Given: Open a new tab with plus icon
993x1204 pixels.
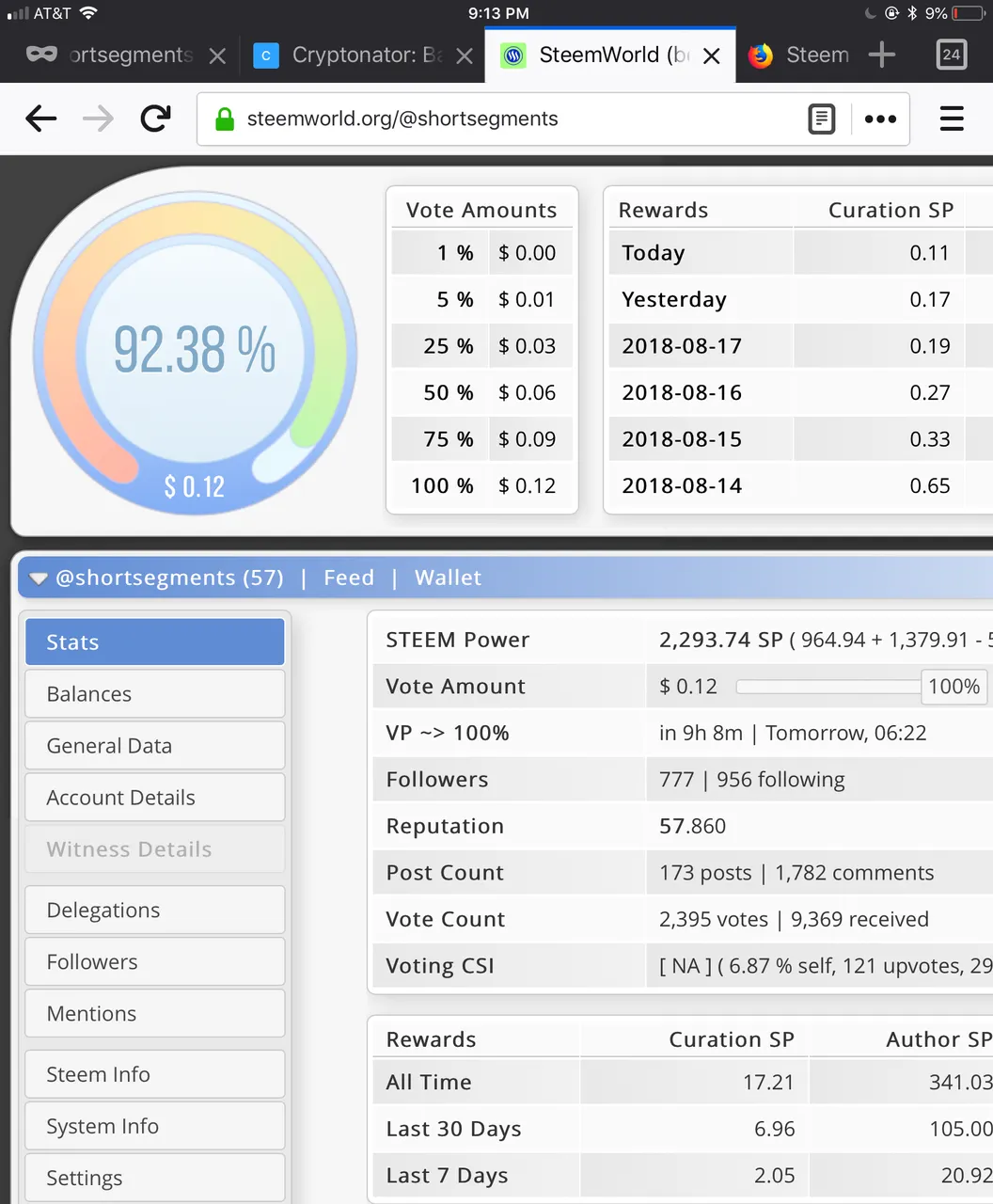Looking at the screenshot, I should pyautogui.click(x=882, y=55).
